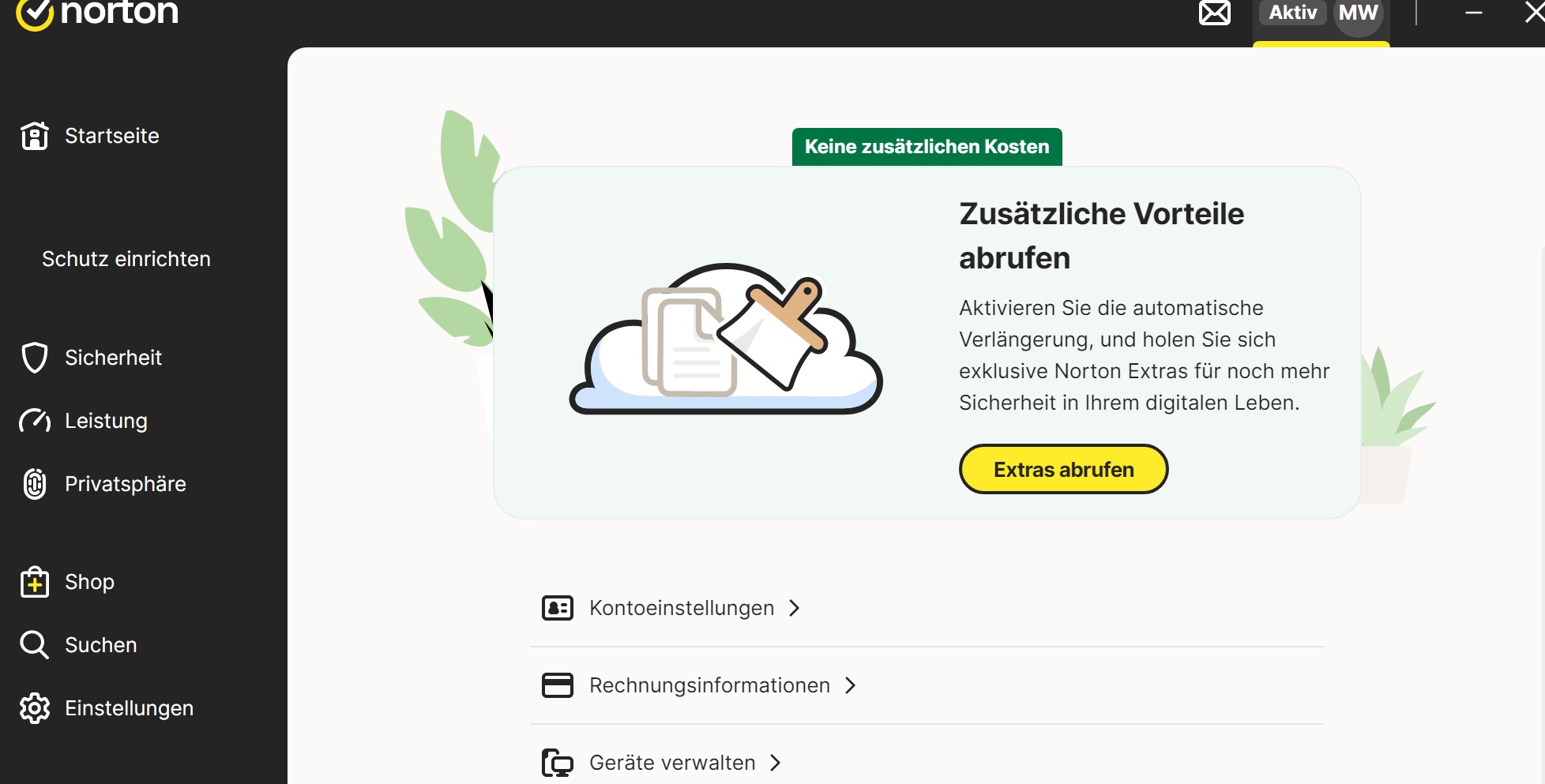Click the Kontoeinstellungen ID card icon
The height and width of the screenshot is (784, 1545).
click(558, 608)
